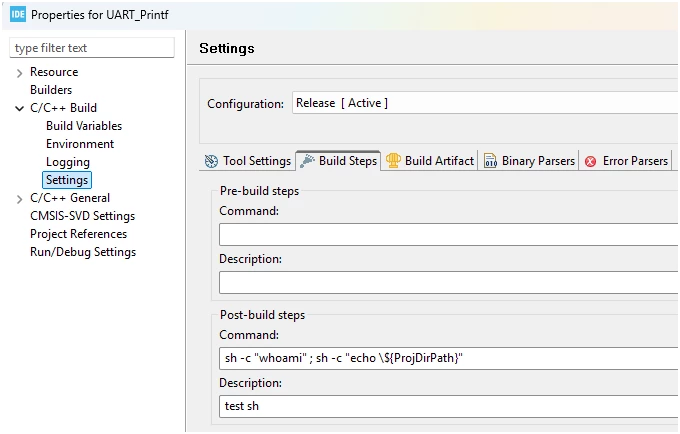The image size is (680, 434).
Task: Select Resource in the properties tree
Action: 54,72
